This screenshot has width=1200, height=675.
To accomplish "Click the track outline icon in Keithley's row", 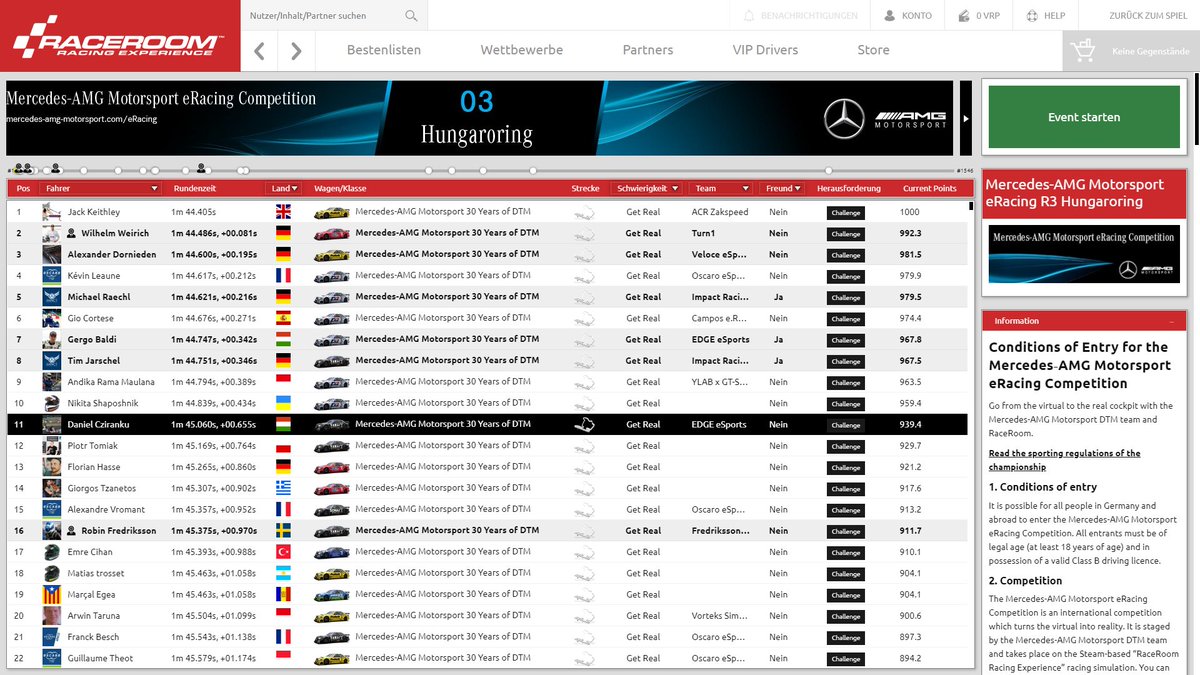I will [584, 212].
